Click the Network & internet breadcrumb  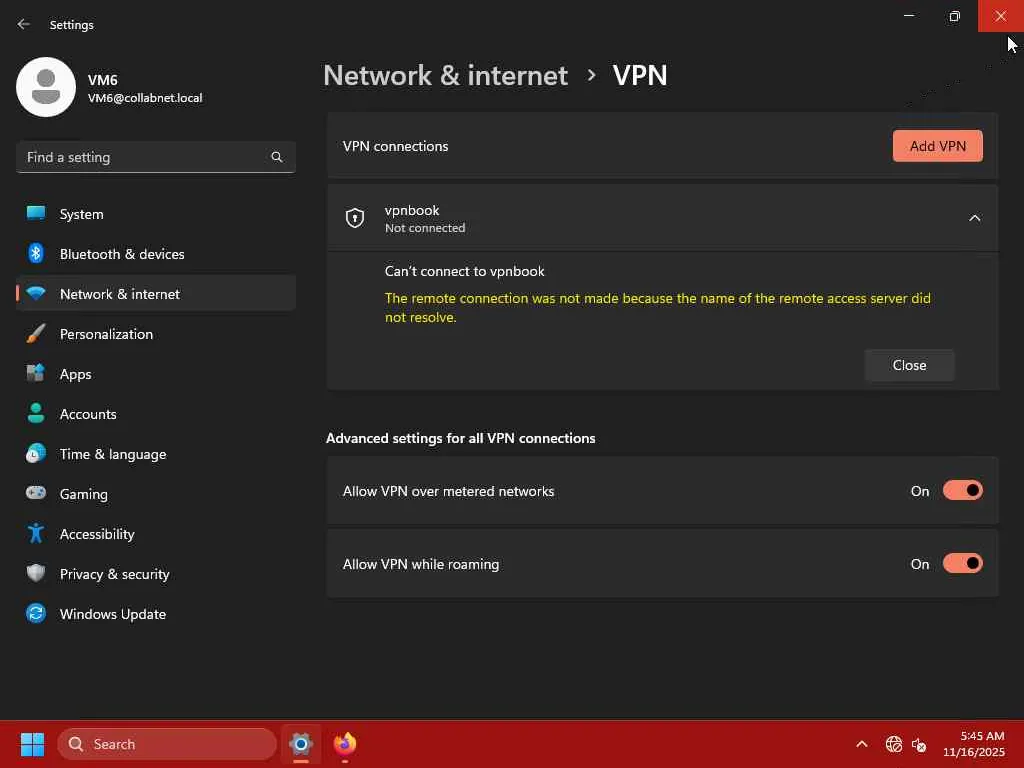(445, 75)
